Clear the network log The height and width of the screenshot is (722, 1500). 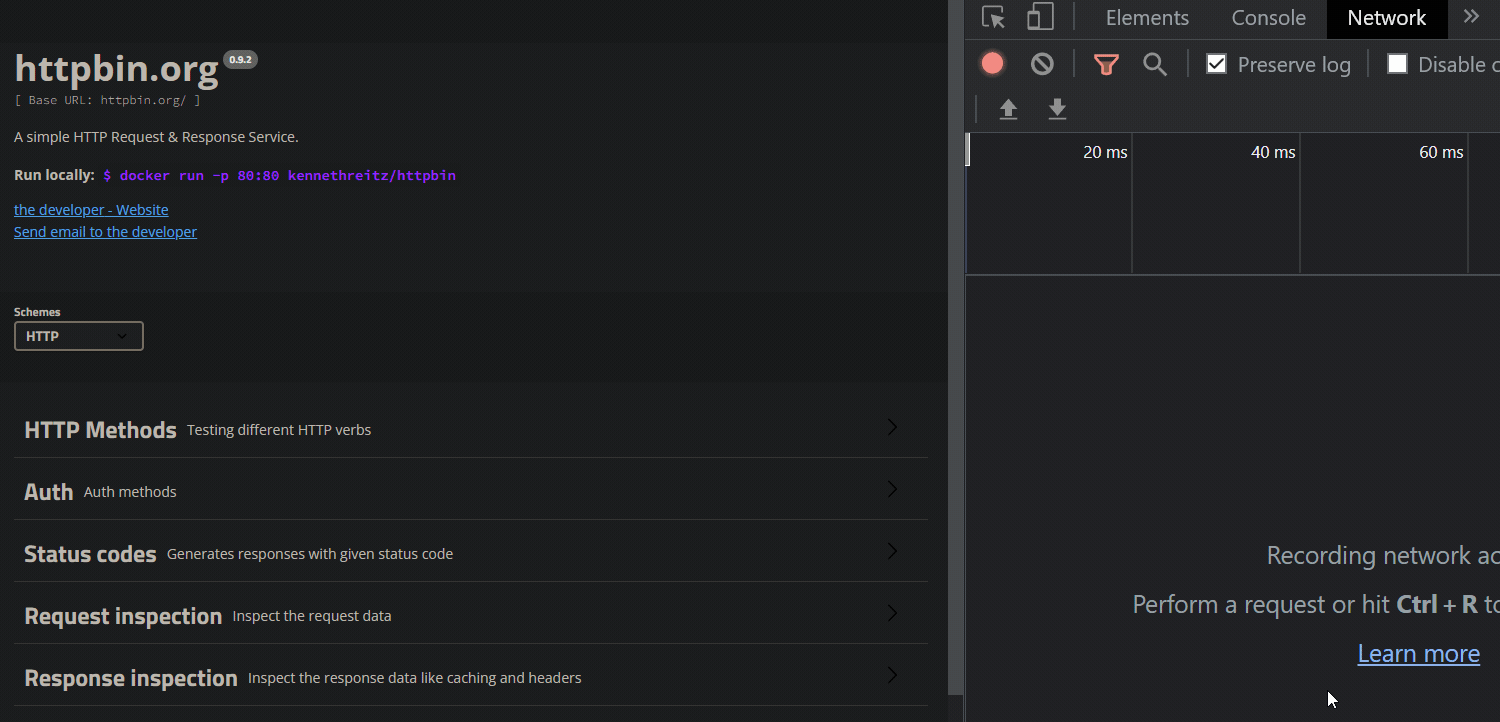point(1042,64)
